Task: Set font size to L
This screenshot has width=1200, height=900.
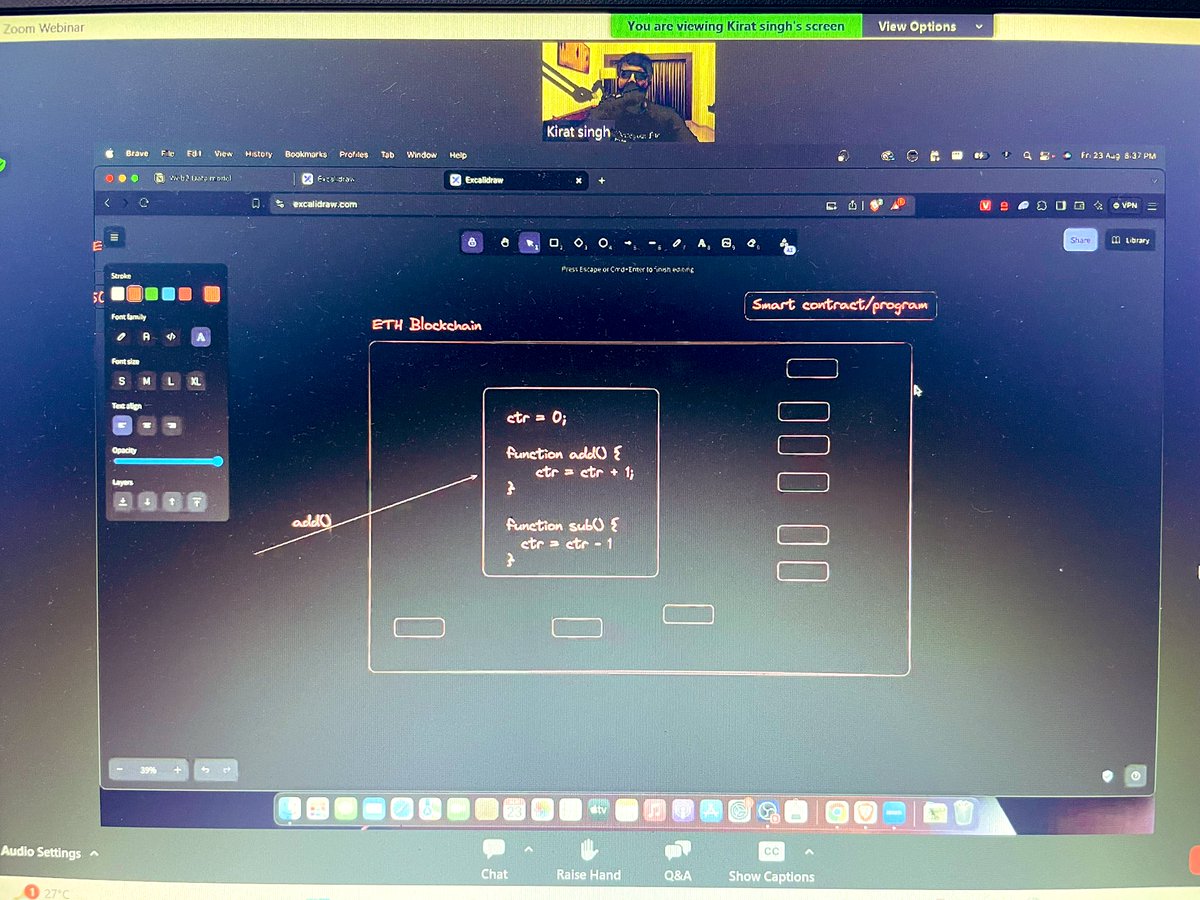Action: pyautogui.click(x=171, y=381)
